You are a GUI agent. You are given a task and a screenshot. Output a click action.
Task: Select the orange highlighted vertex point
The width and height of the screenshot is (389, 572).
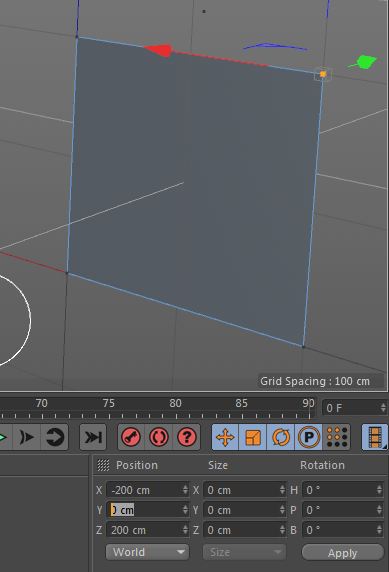pos(323,74)
